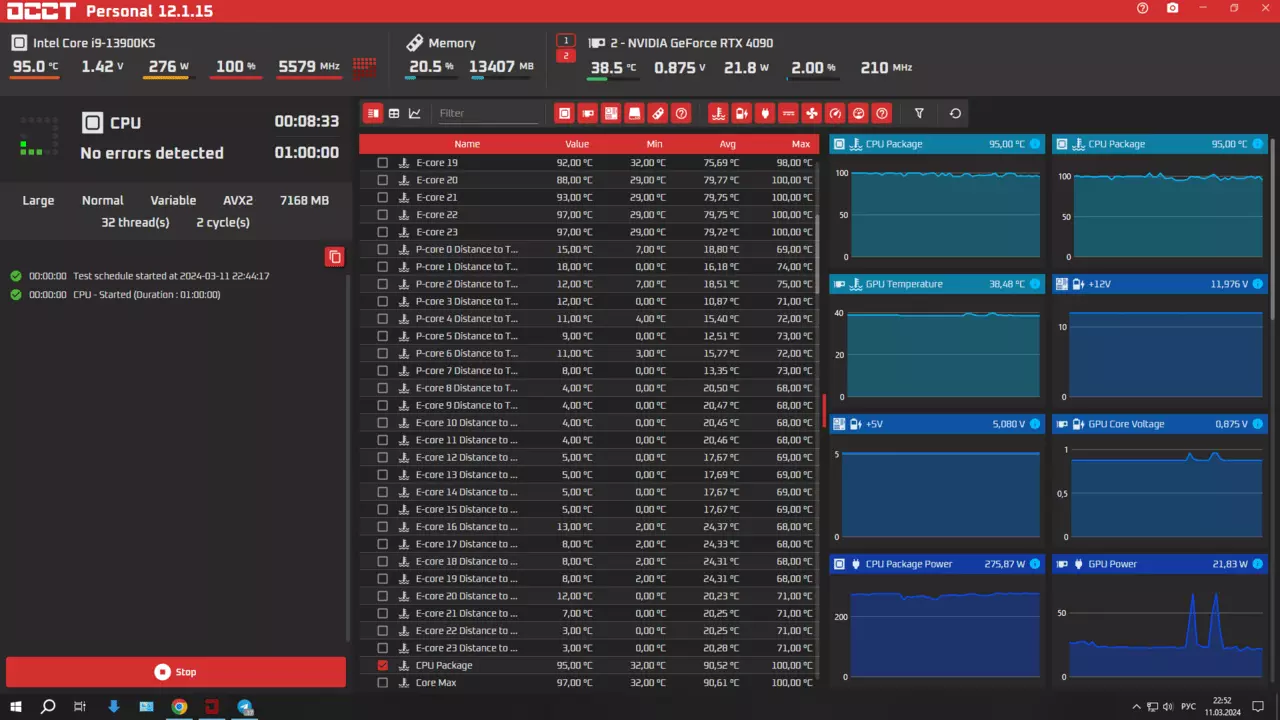Image resolution: width=1280 pixels, height=720 pixels.
Task: Check the Core Max checkbox
Action: point(382,683)
